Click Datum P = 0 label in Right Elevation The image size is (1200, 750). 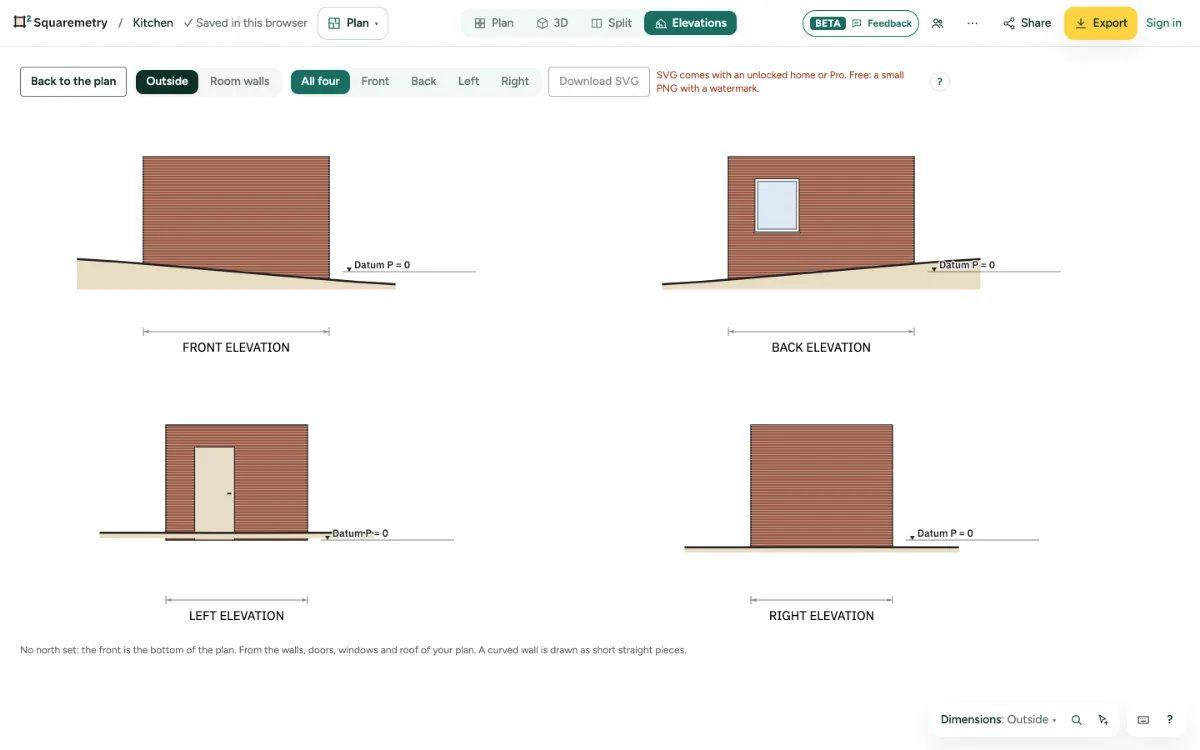tap(945, 534)
